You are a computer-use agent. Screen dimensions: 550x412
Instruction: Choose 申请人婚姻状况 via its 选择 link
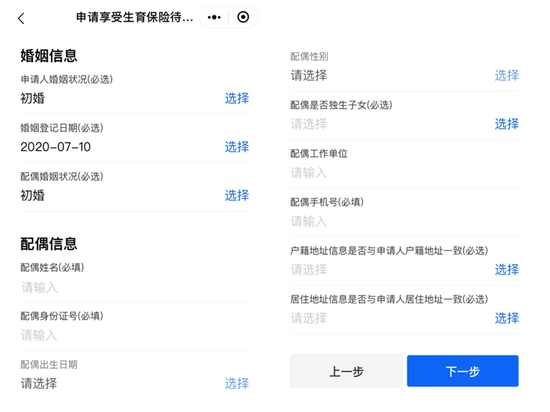pos(237,98)
